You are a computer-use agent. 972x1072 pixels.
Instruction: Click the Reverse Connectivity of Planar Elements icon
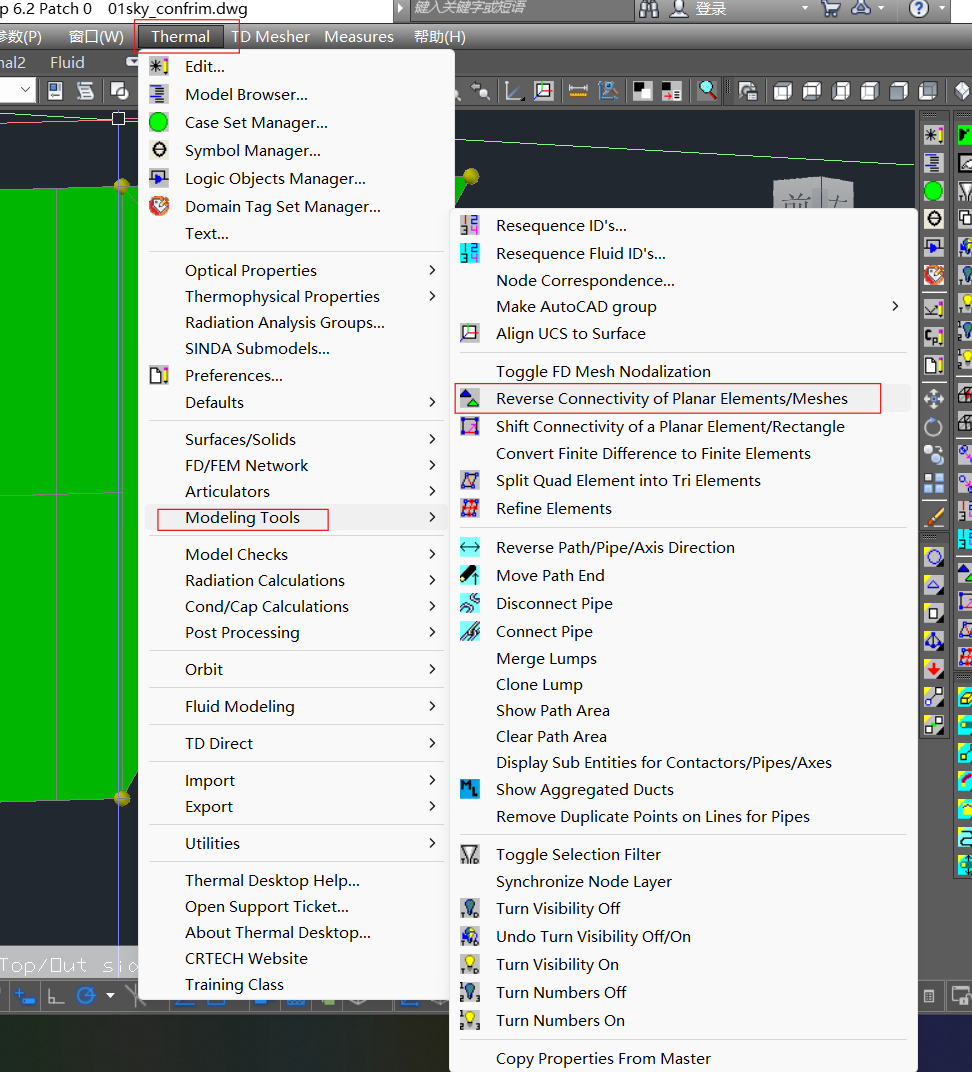(x=469, y=399)
